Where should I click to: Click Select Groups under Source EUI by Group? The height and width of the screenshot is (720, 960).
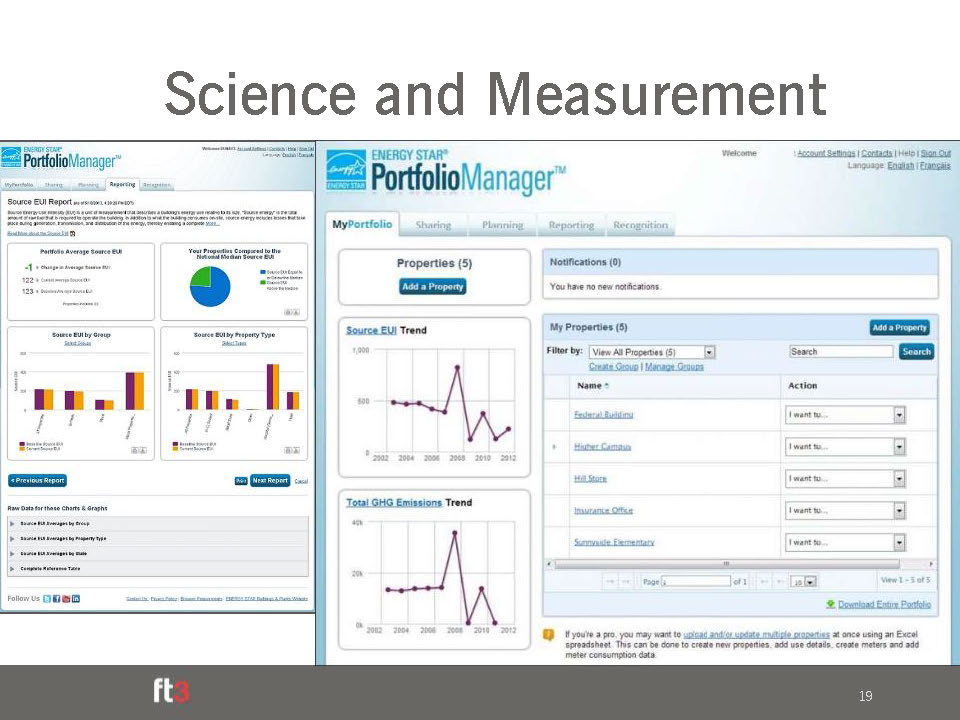coord(78,343)
